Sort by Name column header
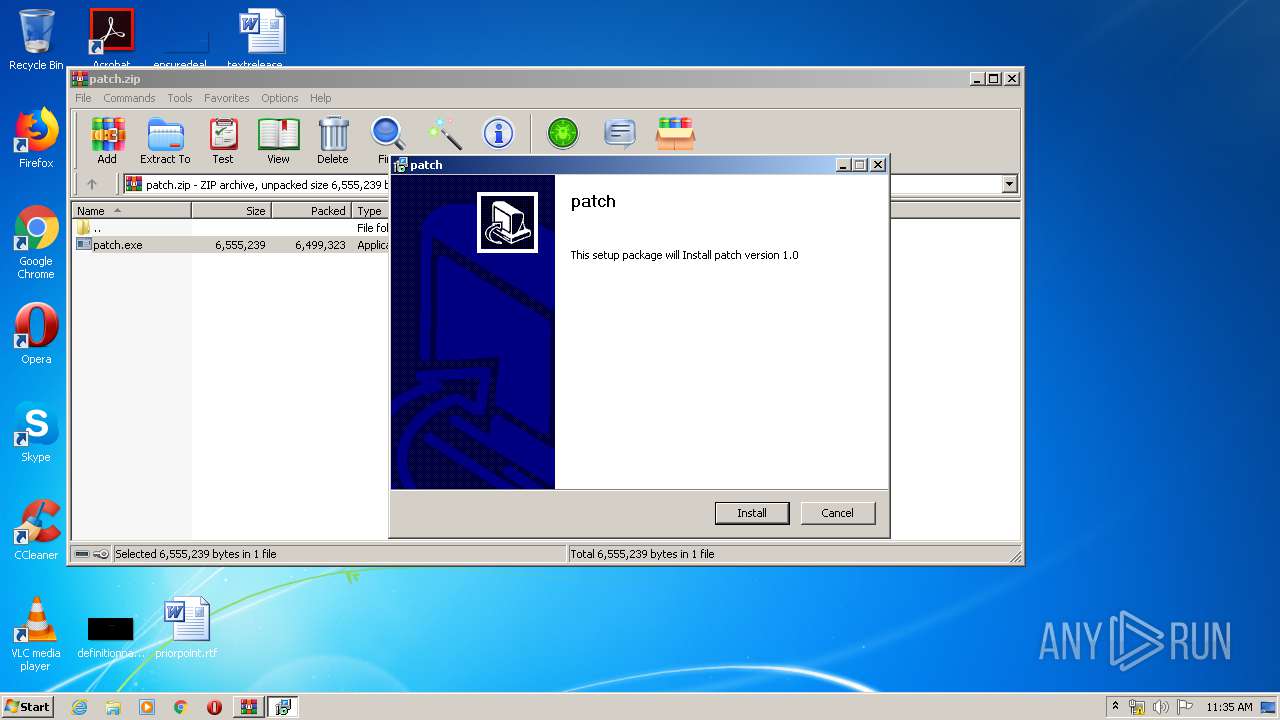Viewport: 1280px width, 720px height. click(132, 211)
